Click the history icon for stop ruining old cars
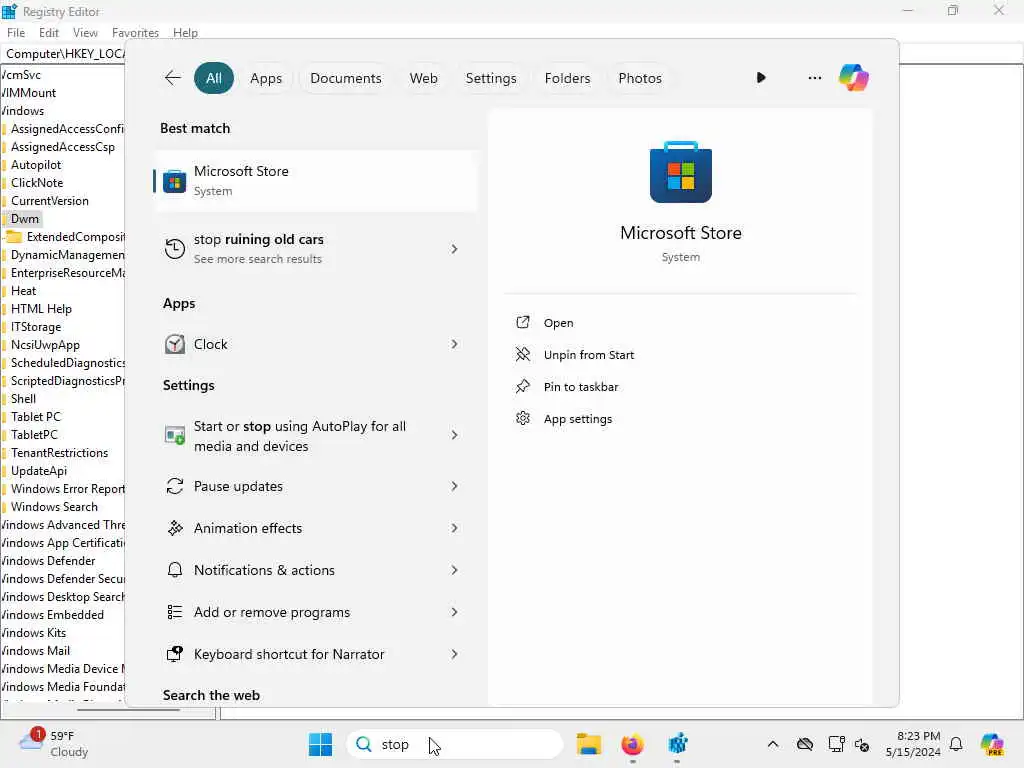Image resolution: width=1024 pixels, height=768 pixels. [x=174, y=249]
